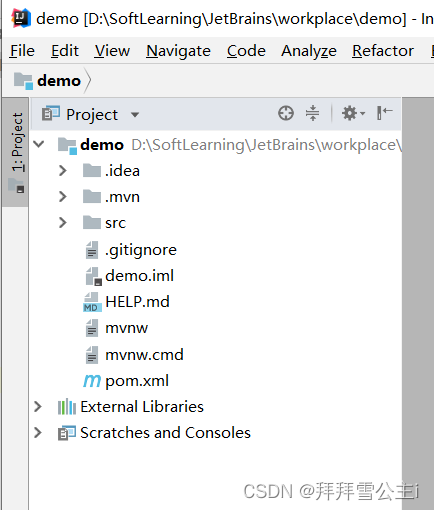Select the .gitignore file
The height and width of the screenshot is (510, 434).
141,250
